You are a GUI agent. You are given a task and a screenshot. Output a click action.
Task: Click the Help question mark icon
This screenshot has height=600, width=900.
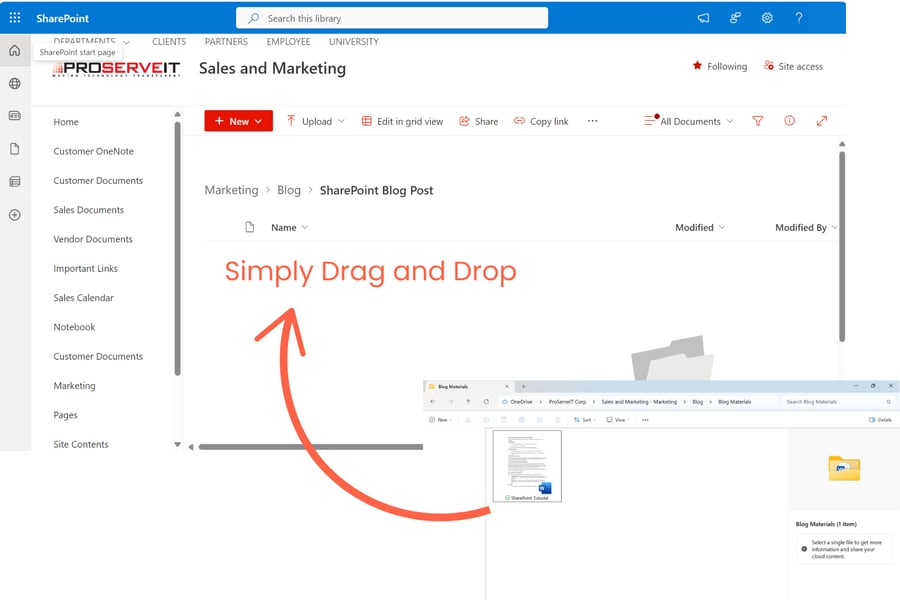click(798, 17)
